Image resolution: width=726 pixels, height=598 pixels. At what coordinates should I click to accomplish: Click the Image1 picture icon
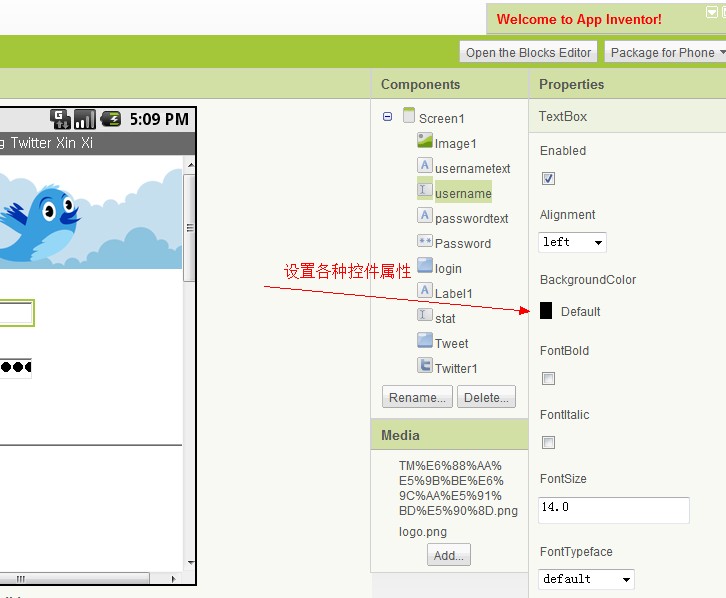tap(425, 140)
